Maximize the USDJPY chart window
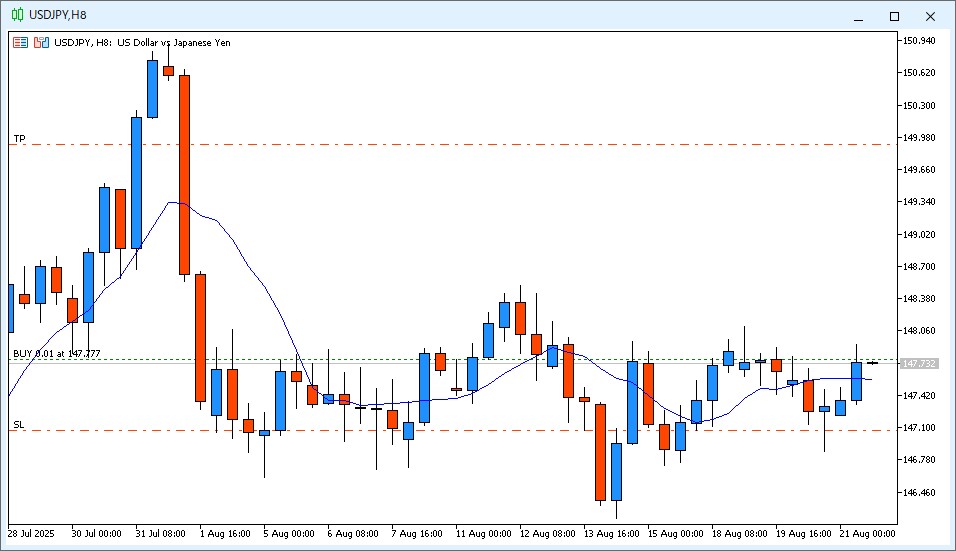The width and height of the screenshot is (956, 551). click(x=894, y=16)
